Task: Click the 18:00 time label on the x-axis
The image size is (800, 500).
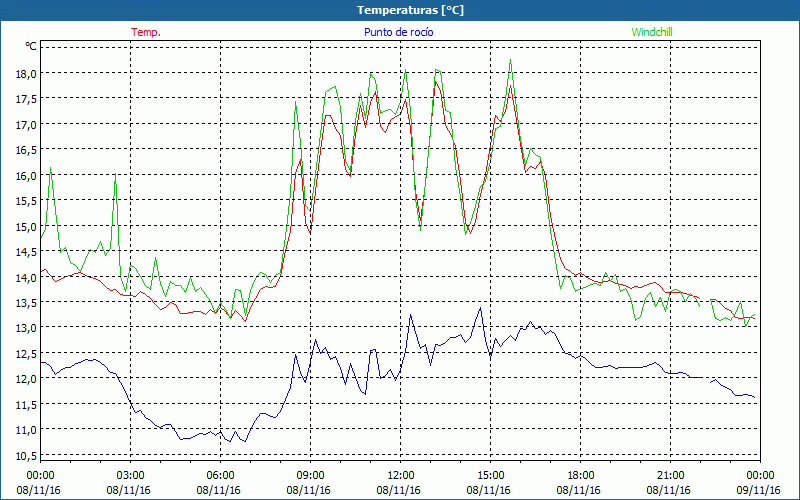Action: [580, 476]
